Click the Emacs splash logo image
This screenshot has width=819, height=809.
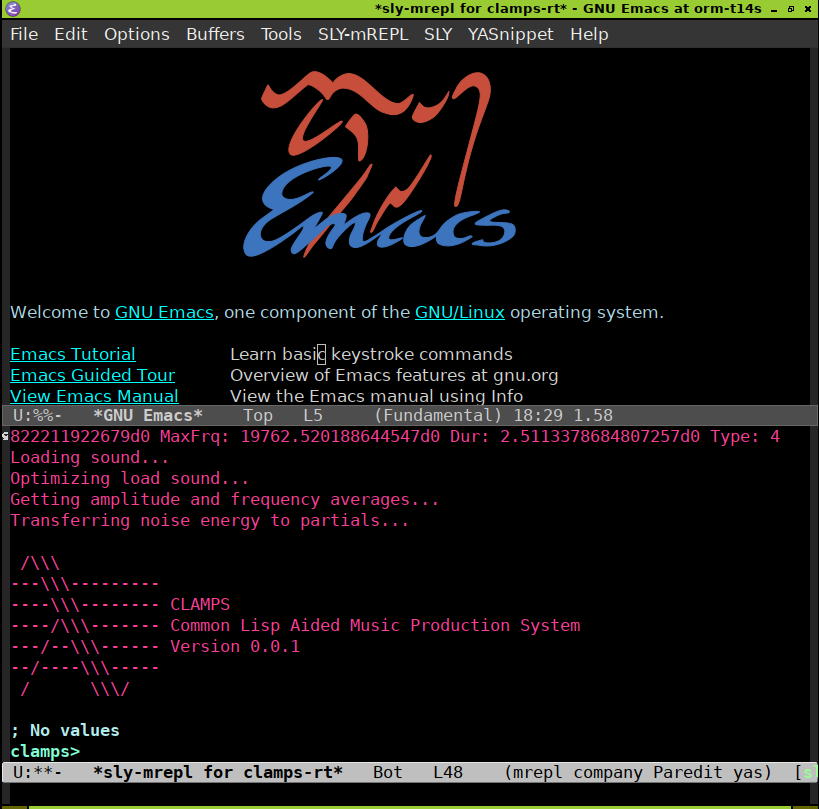click(x=380, y=164)
